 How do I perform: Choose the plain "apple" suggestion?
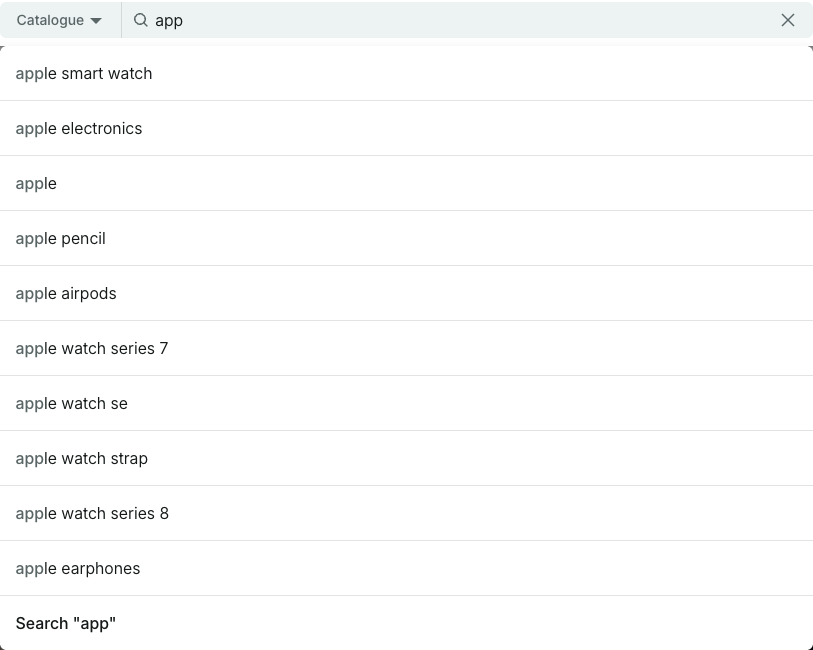pyautogui.click(x=36, y=183)
